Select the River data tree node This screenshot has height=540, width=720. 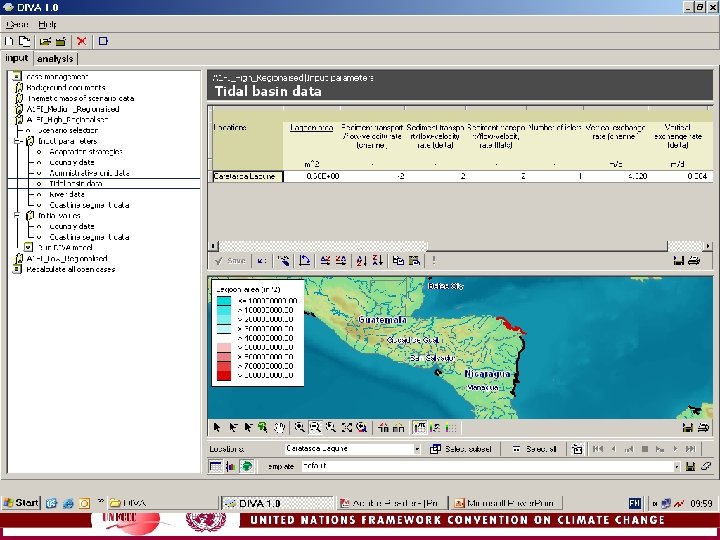(x=69, y=195)
